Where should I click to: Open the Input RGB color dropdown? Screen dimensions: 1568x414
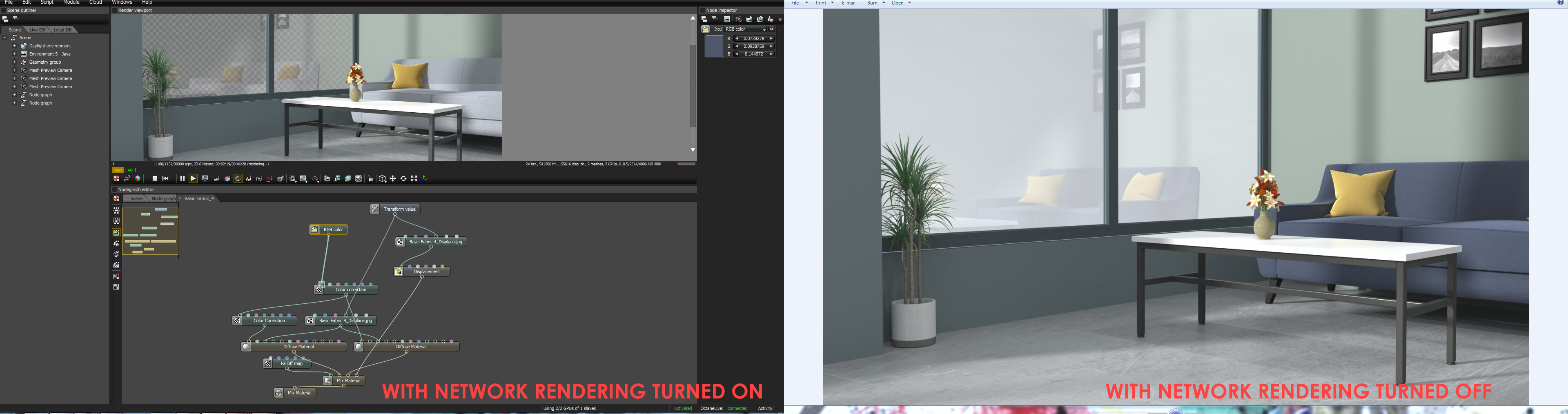coord(746,29)
